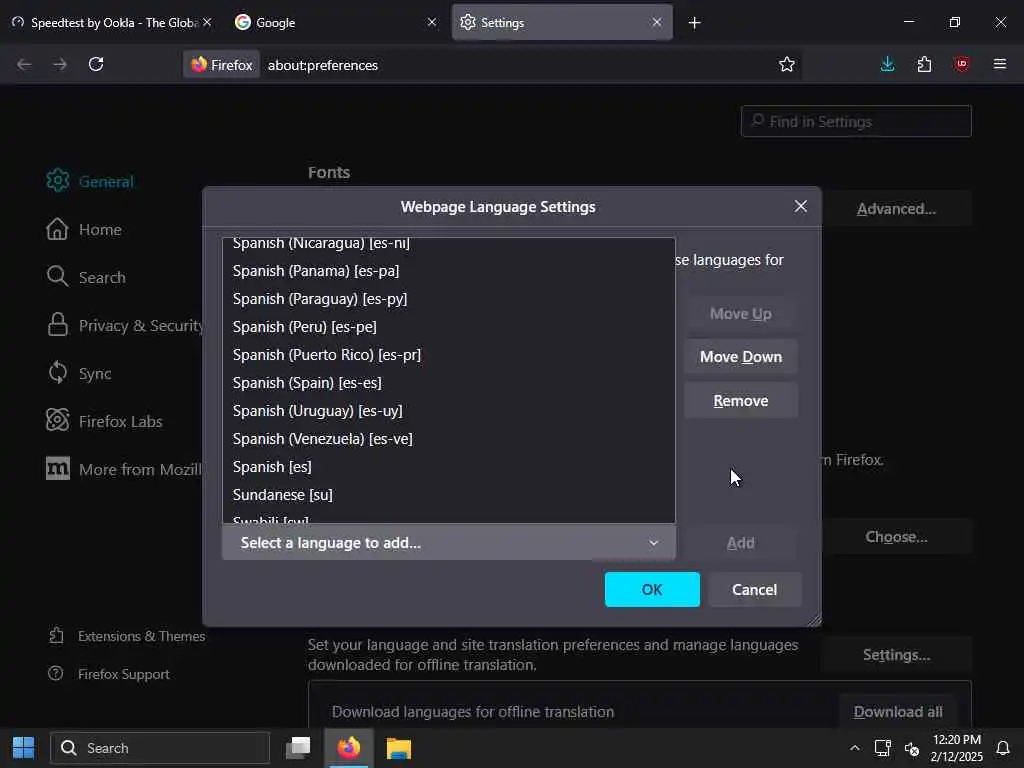Open File Explorer from the taskbar
The width and height of the screenshot is (1024, 768).
(x=398, y=748)
